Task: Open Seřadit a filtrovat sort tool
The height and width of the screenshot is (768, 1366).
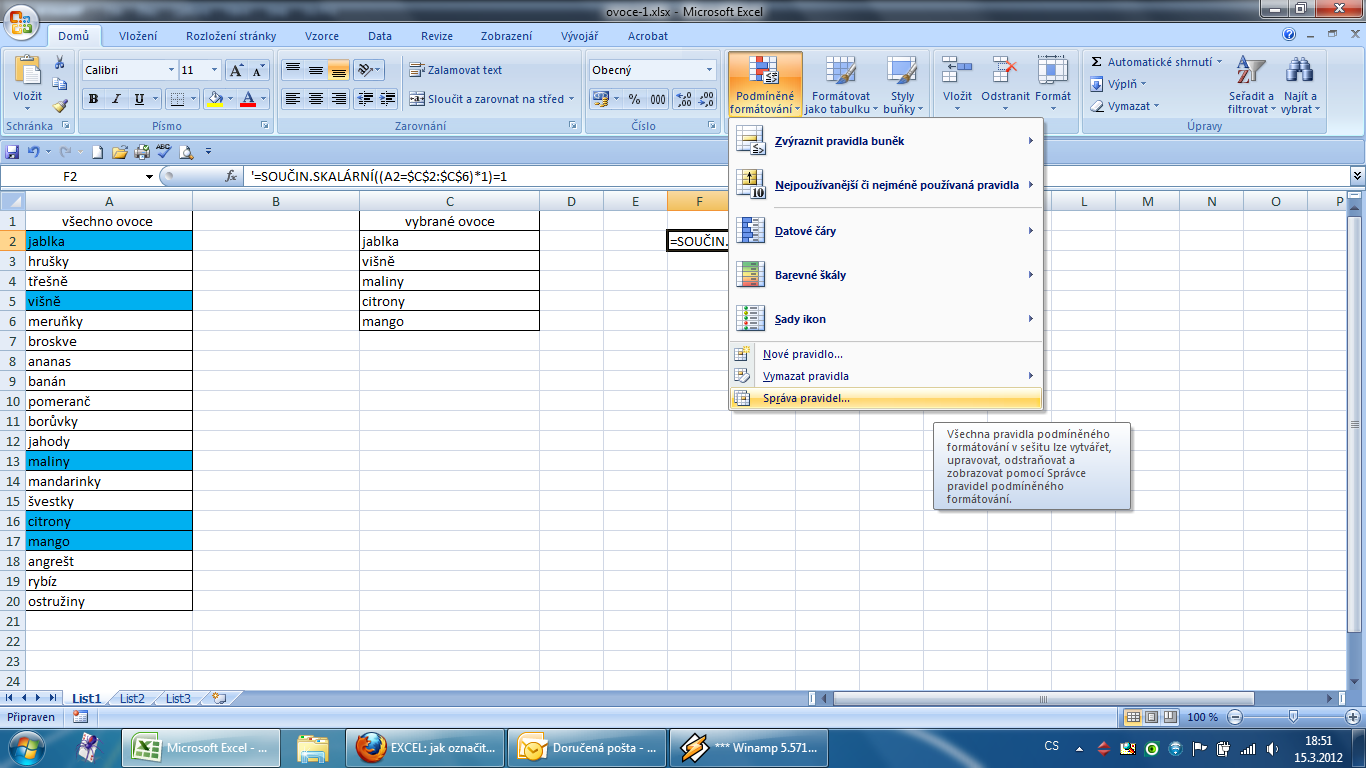Action: 1251,85
